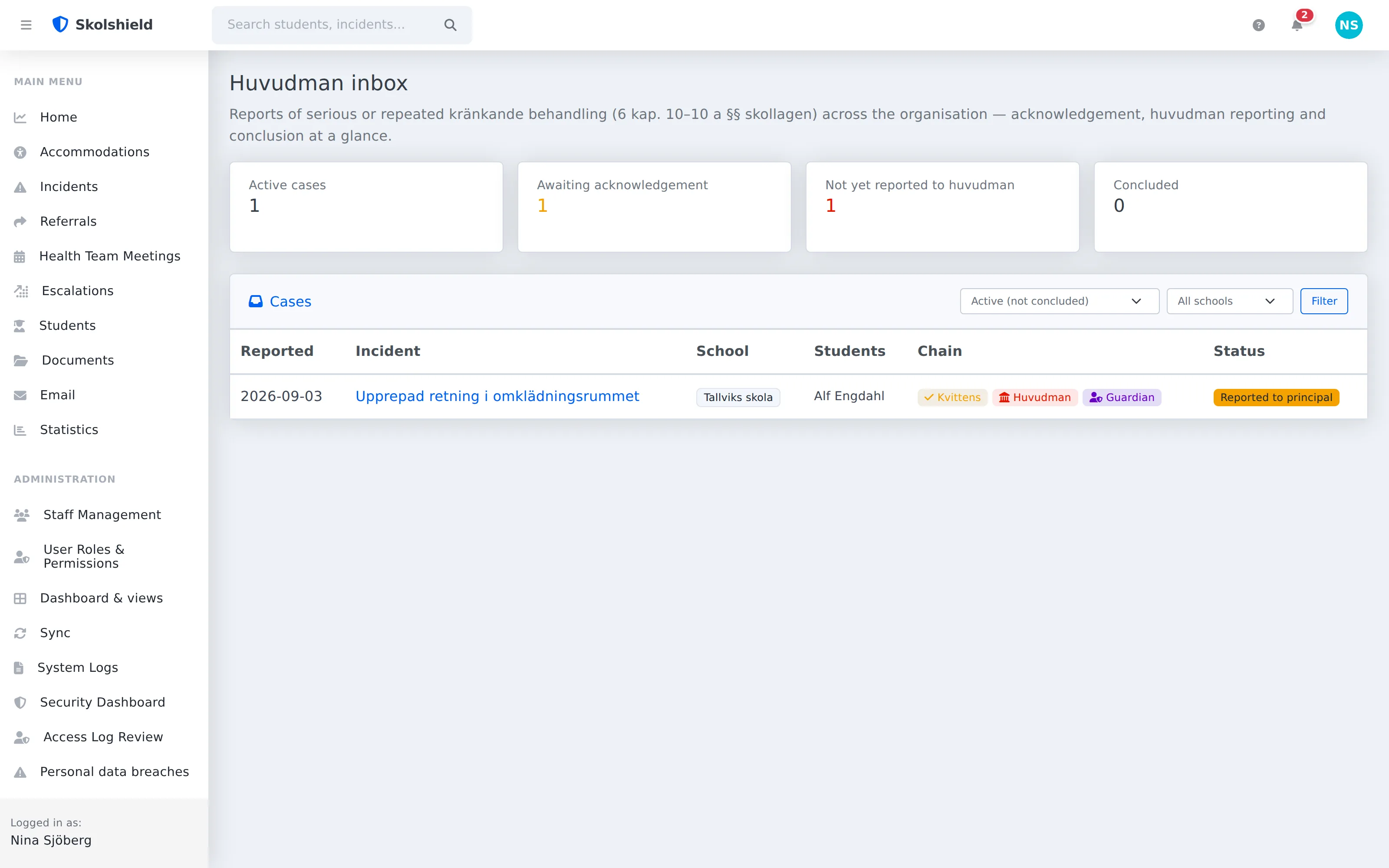Click the Statistics chart icon
Screen dimensions: 1389x868
tap(20, 430)
